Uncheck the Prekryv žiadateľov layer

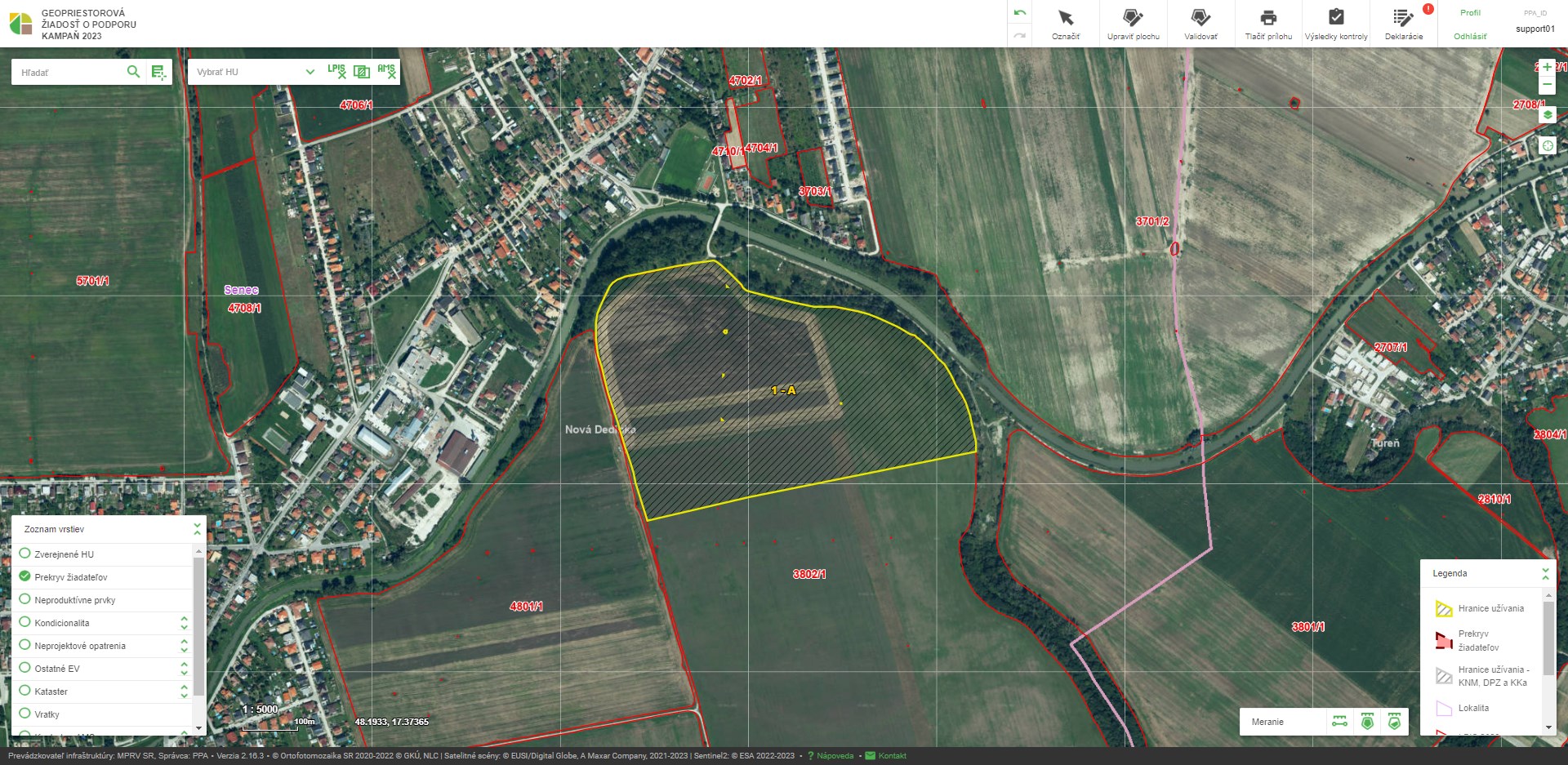click(25, 576)
